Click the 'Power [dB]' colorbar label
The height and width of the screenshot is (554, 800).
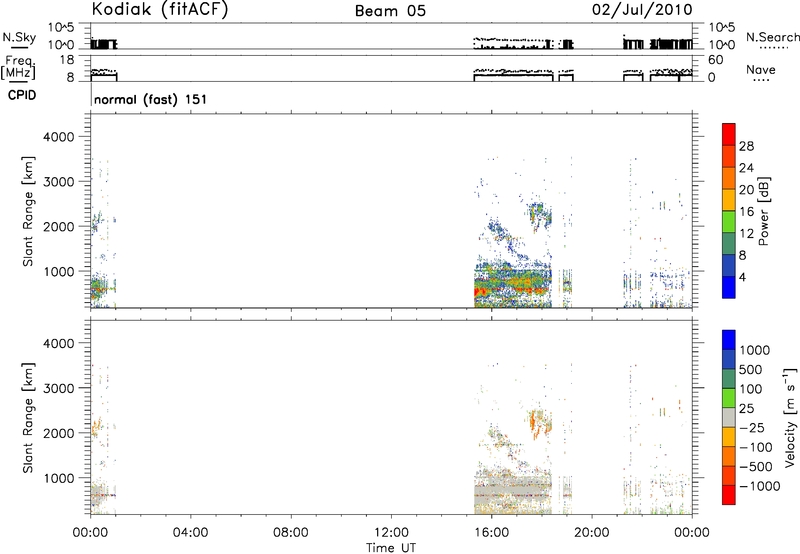click(764, 211)
